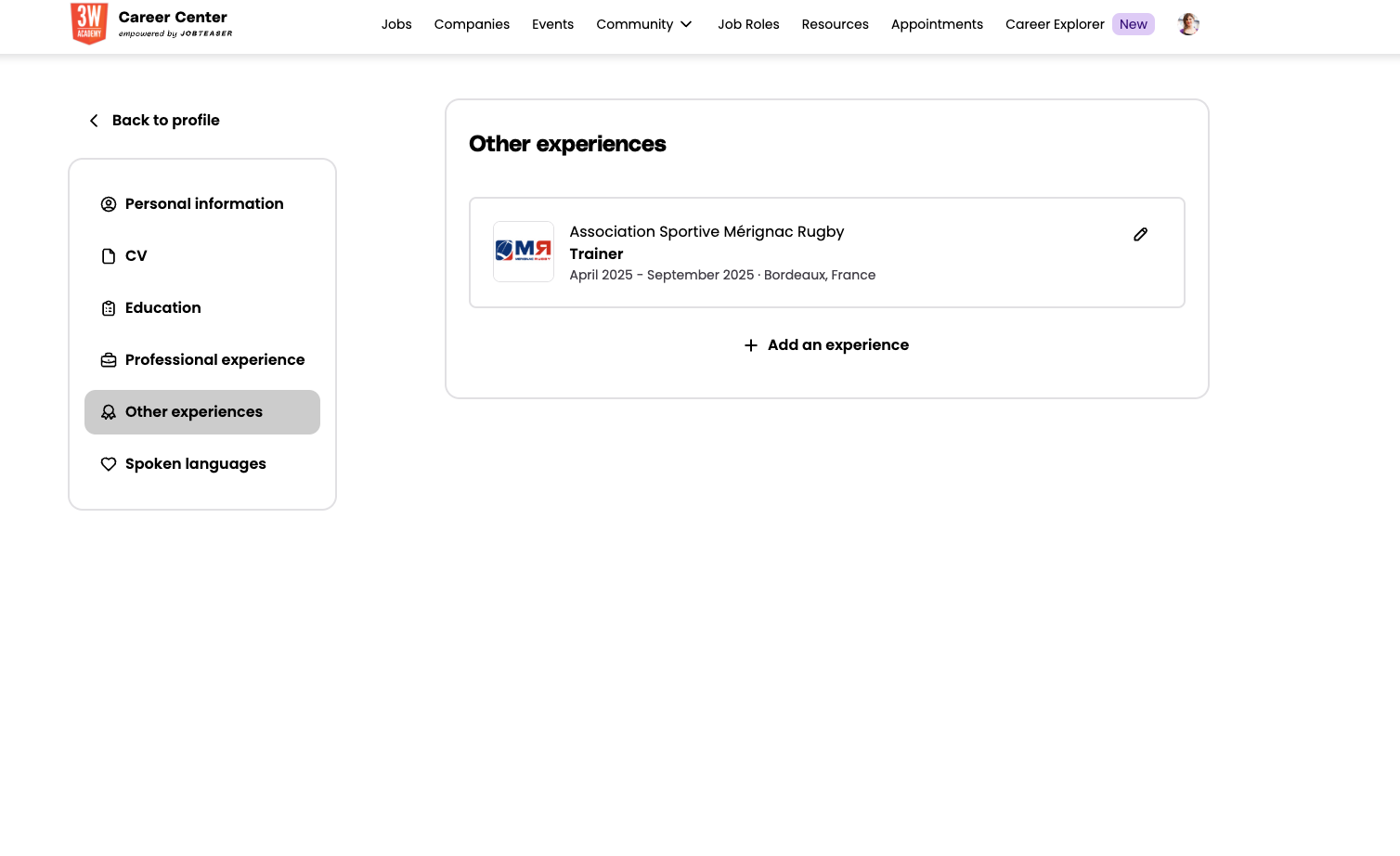Viewport: 1400px width, 856px height.
Task: Click the Education clipboard icon
Action: click(109, 308)
